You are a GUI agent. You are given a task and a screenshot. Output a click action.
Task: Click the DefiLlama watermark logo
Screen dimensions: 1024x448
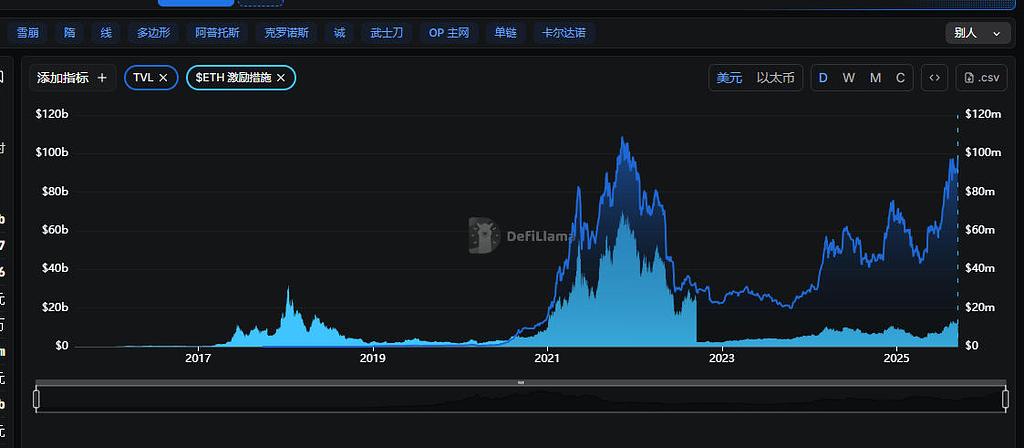tap(485, 236)
